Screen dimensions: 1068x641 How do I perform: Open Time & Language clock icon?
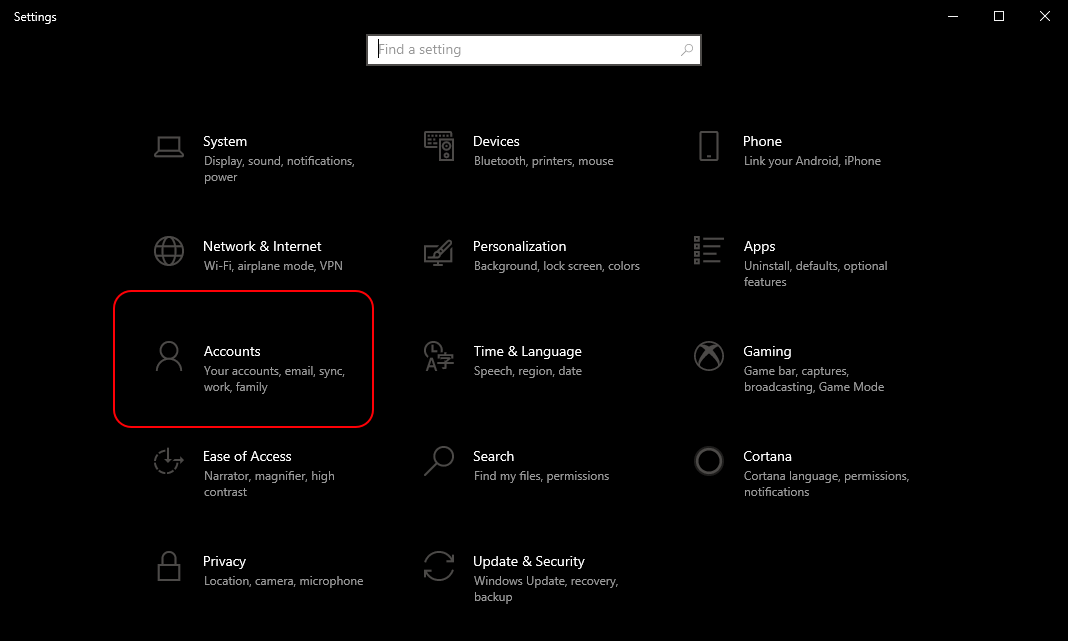coord(439,356)
